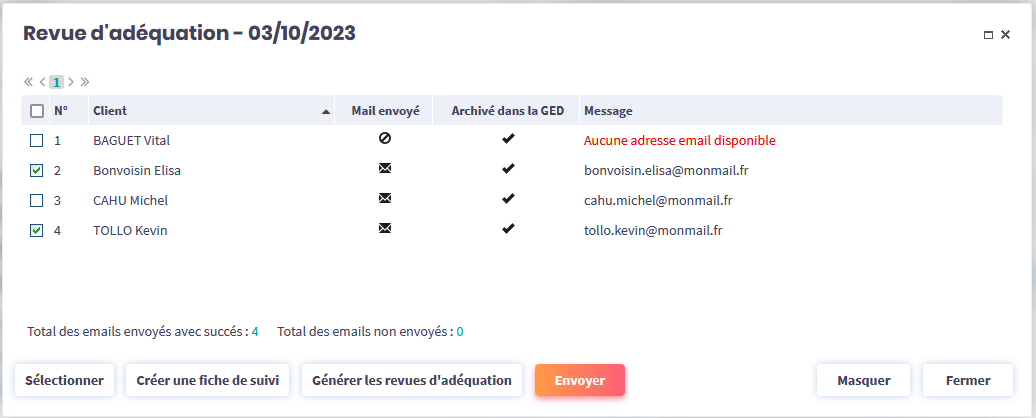
Task: Select page 1 in the pager
Action: click(x=57, y=82)
